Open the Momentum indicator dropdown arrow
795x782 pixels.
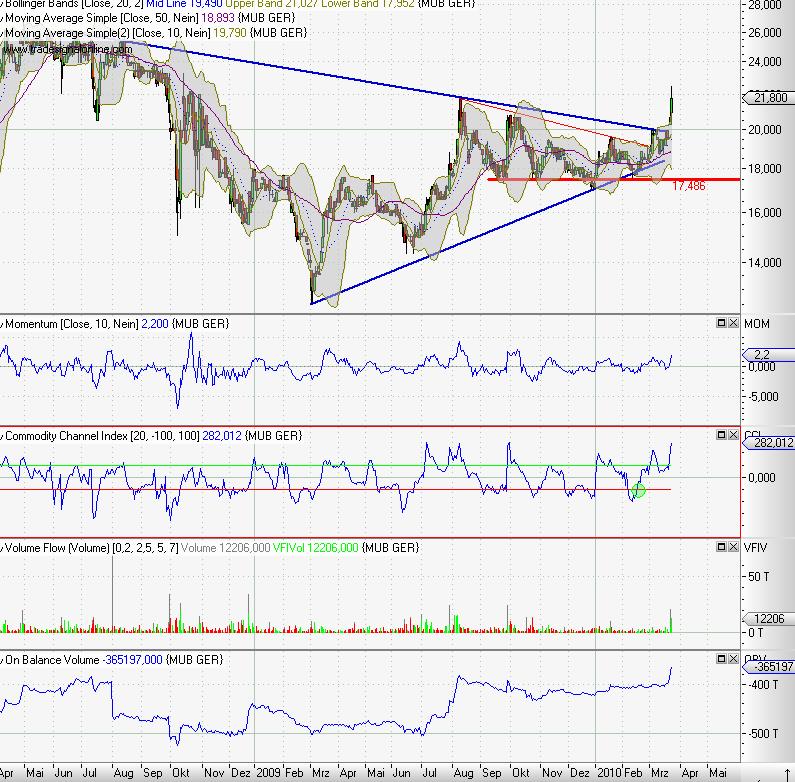(3, 323)
